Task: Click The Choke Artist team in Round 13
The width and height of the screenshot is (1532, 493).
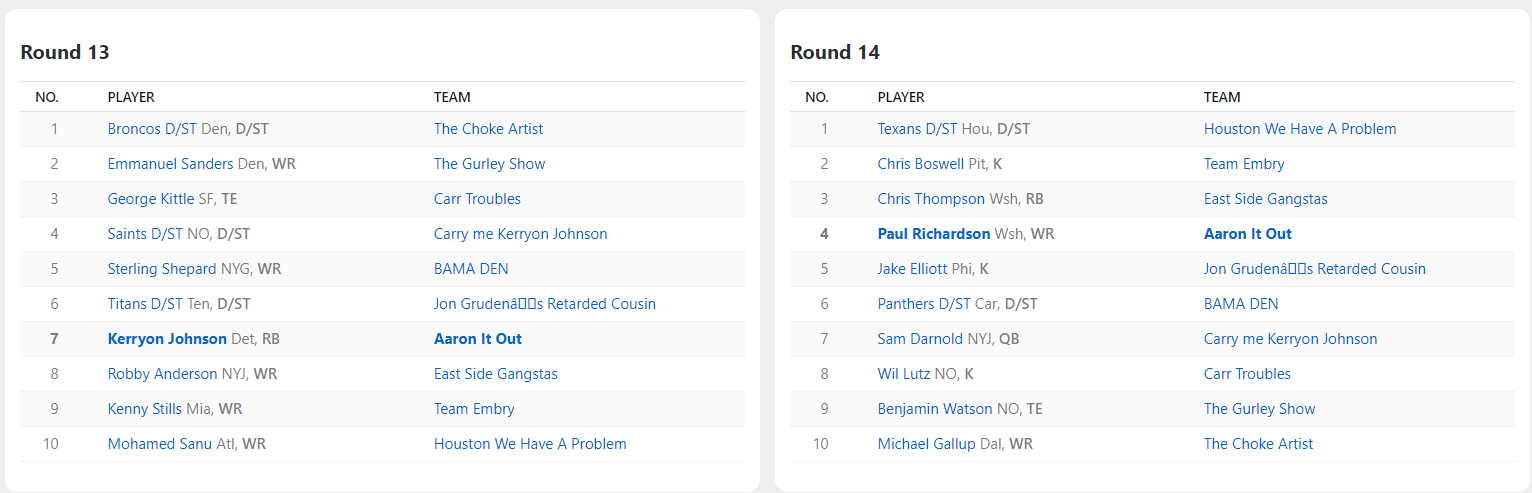Action: point(488,129)
